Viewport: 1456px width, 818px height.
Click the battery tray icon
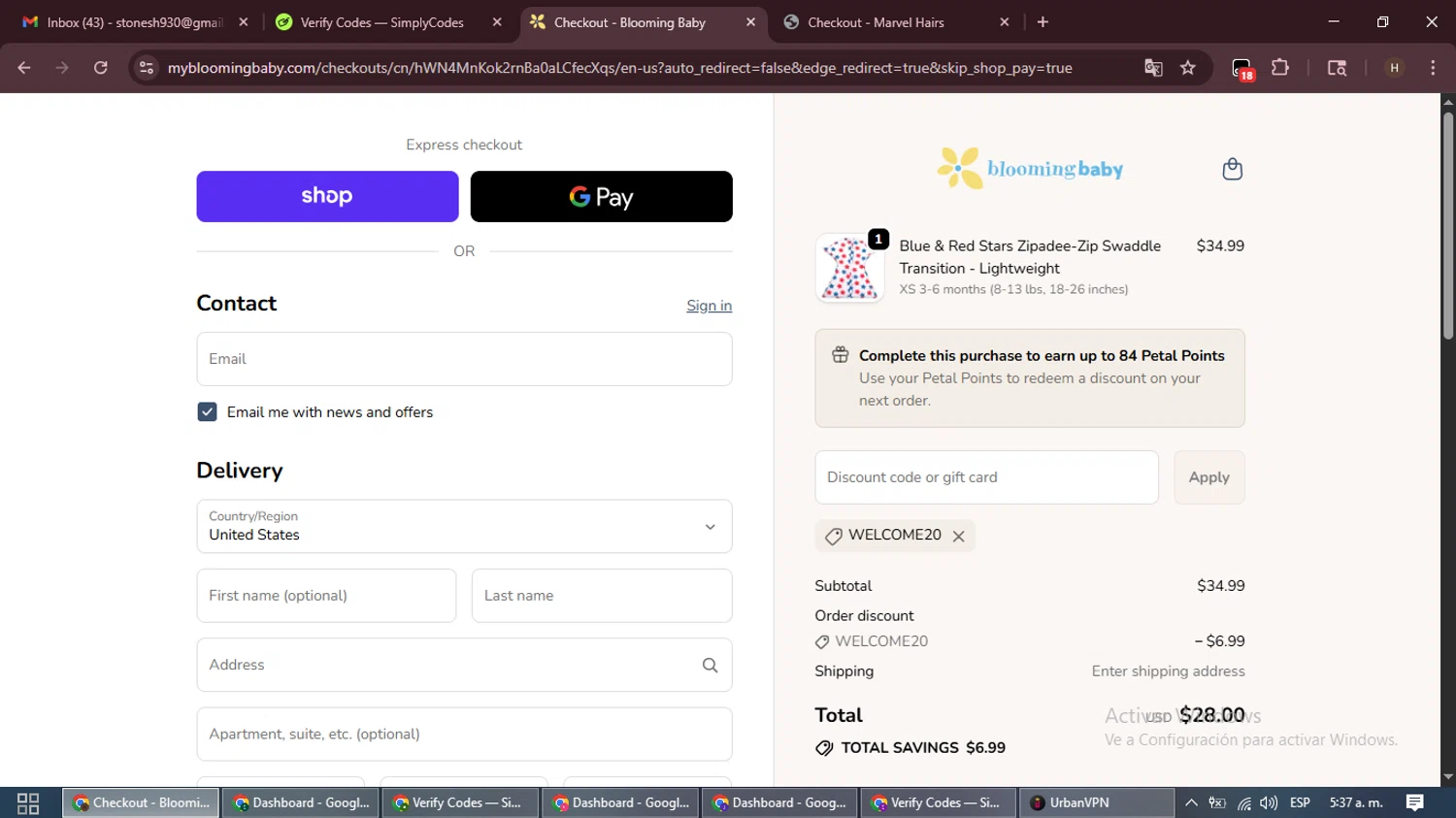coord(1217,803)
